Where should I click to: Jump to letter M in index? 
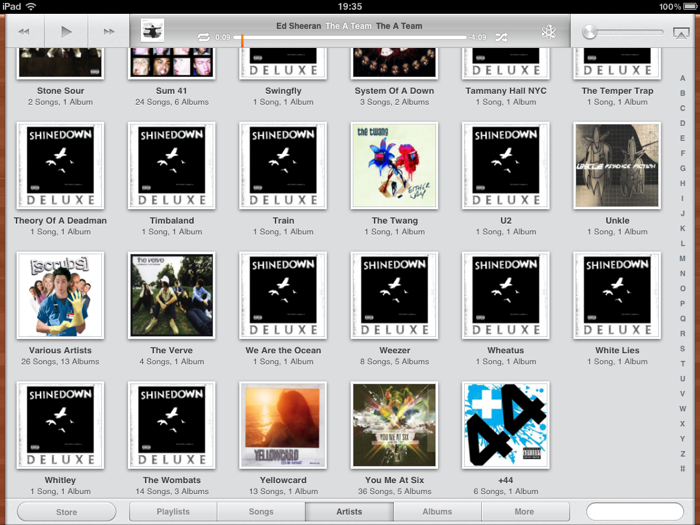pyautogui.click(x=682, y=258)
